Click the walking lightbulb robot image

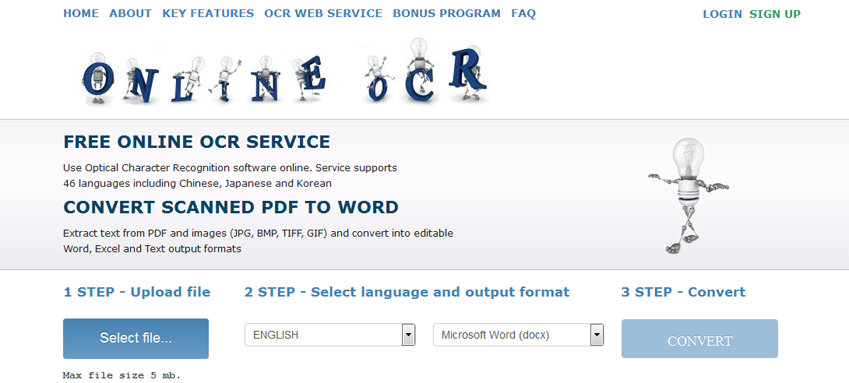[x=688, y=196]
